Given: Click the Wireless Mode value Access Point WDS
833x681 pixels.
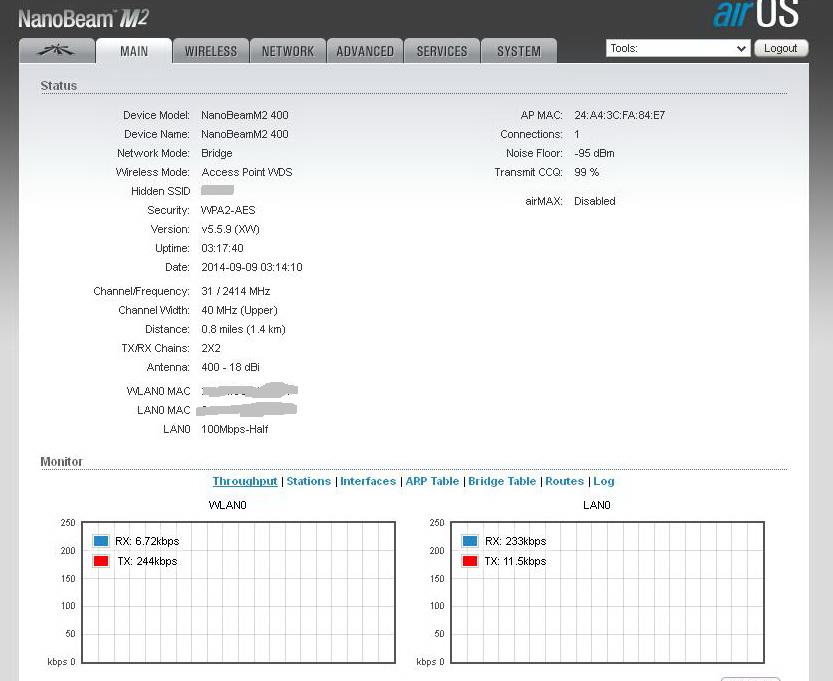Looking at the screenshot, I should [x=247, y=172].
